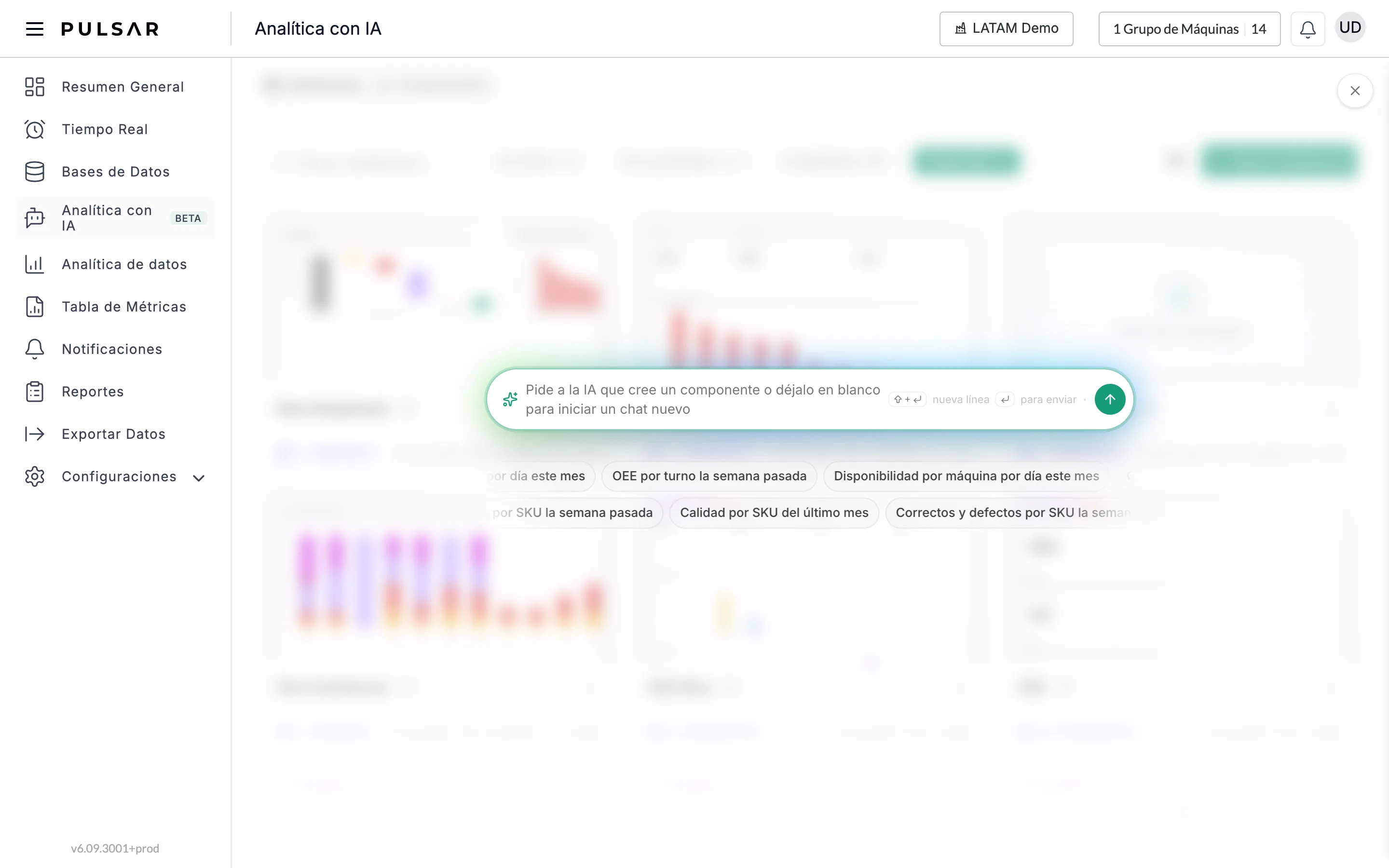Open Configuraciones menu
Screen dimensions: 1389x868
[115, 476]
